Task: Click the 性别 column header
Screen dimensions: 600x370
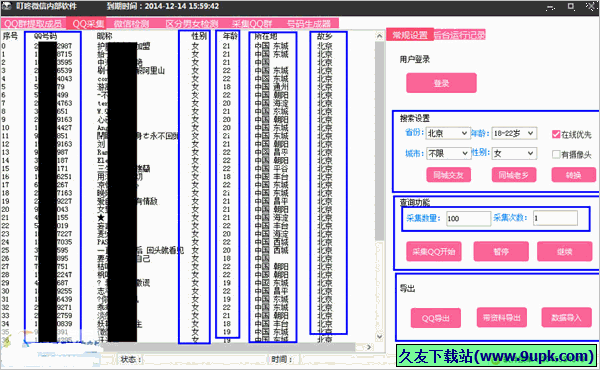Action: (199, 36)
